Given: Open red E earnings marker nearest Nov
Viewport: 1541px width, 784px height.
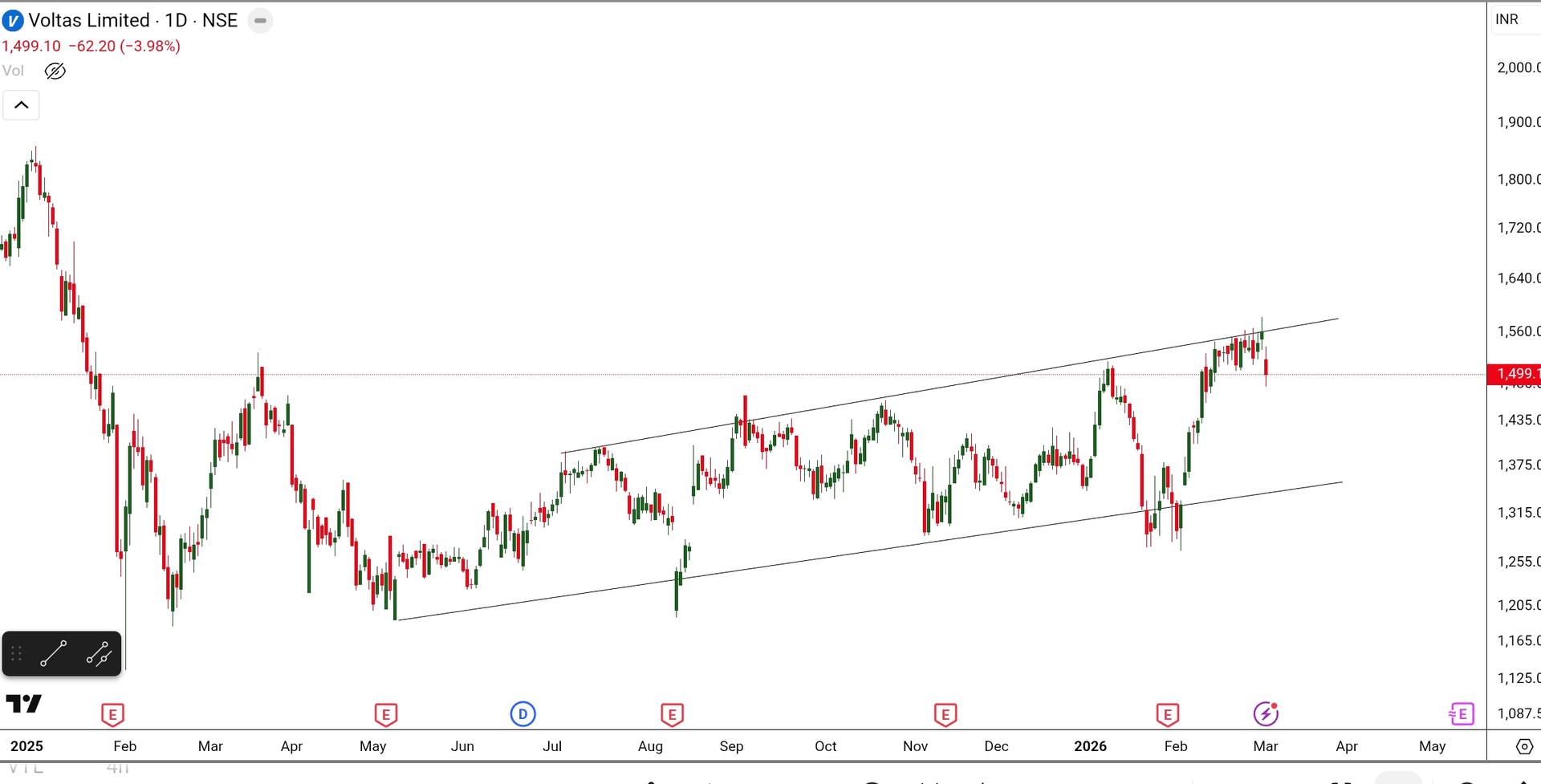Looking at the screenshot, I should (x=945, y=714).
